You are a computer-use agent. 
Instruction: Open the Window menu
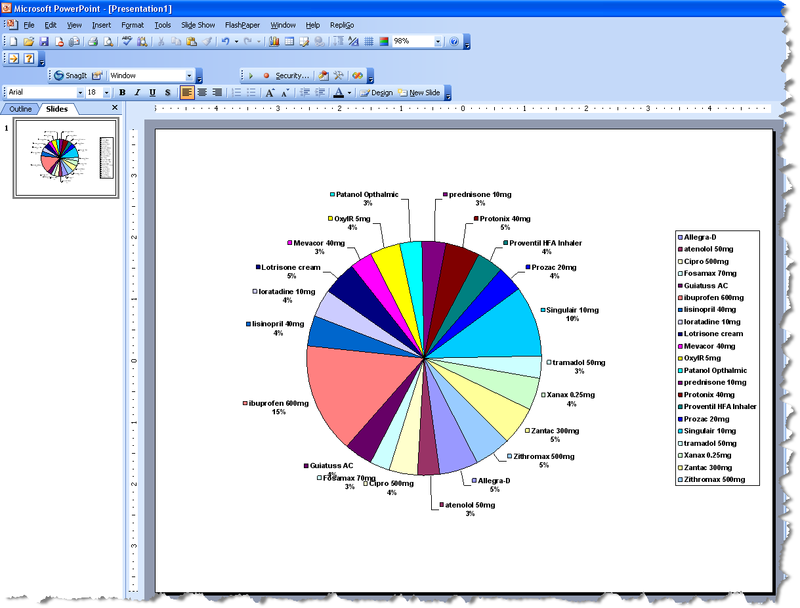click(x=283, y=25)
